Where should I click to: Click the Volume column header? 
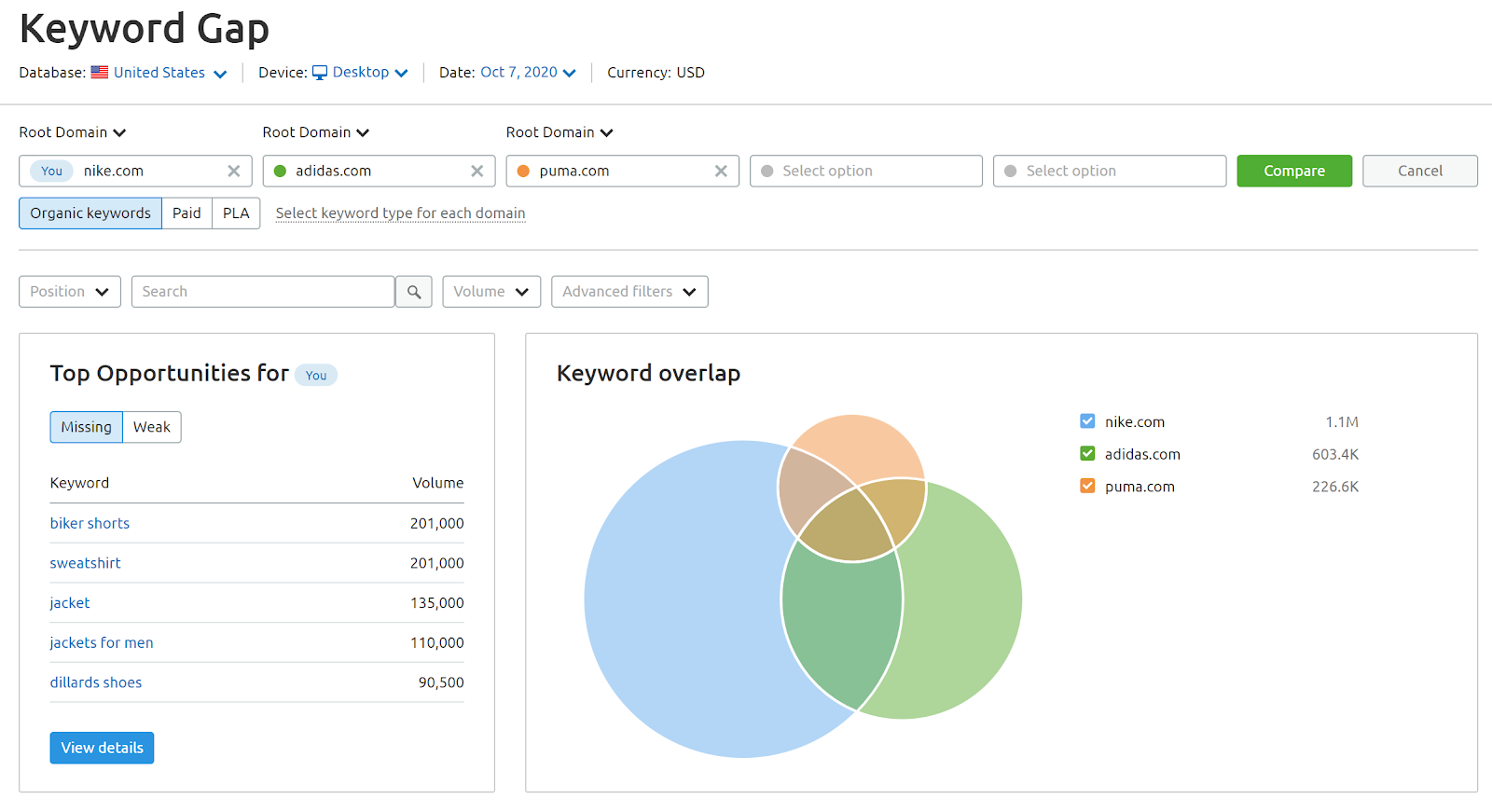(437, 483)
